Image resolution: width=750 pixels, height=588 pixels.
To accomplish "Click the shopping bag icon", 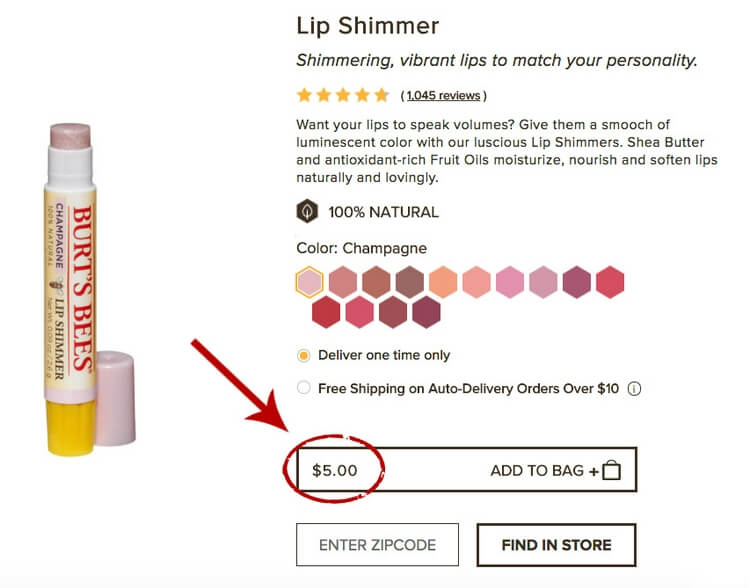I will [611, 470].
